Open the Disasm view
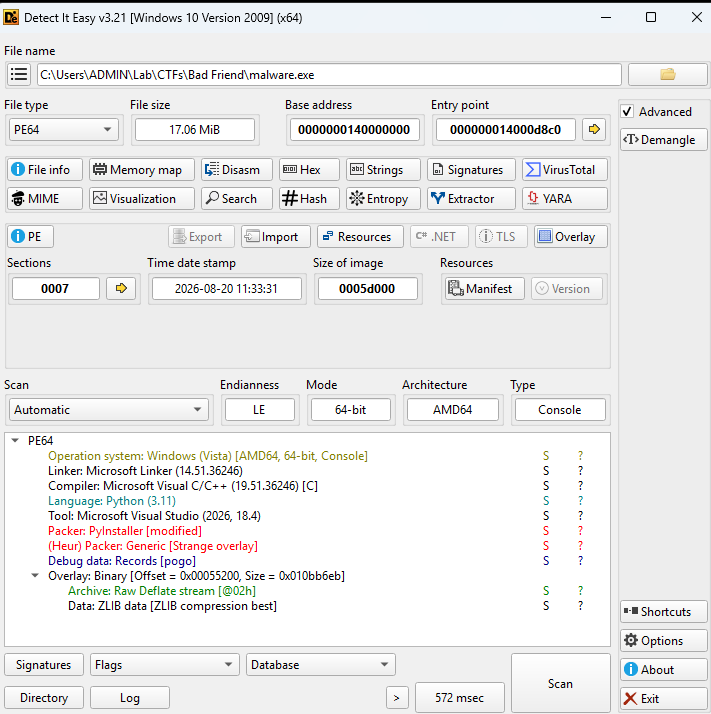Image resolution: width=711 pixels, height=714 pixels. pyautogui.click(x=237, y=170)
